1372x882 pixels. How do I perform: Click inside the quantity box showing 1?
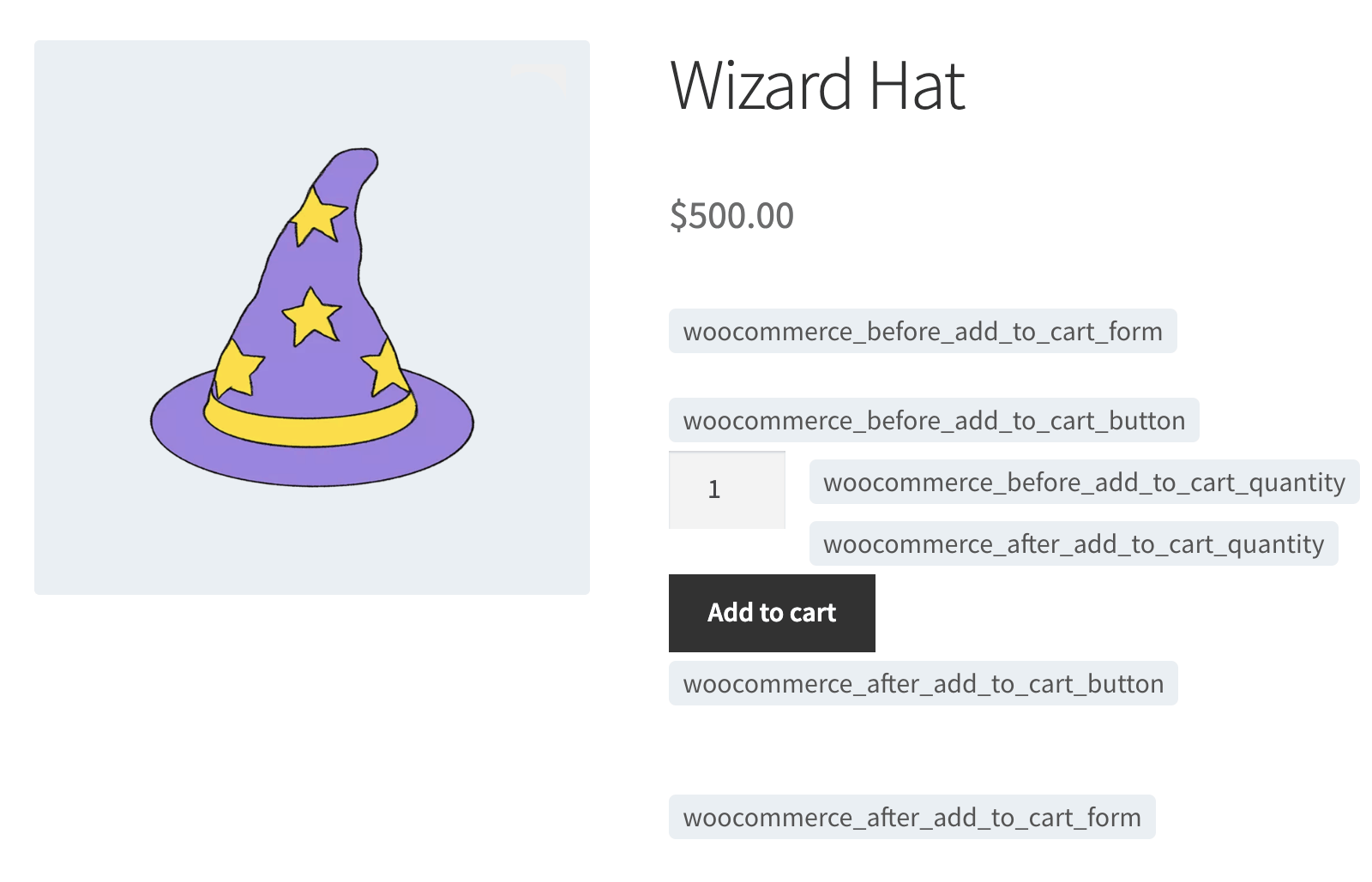coord(726,489)
